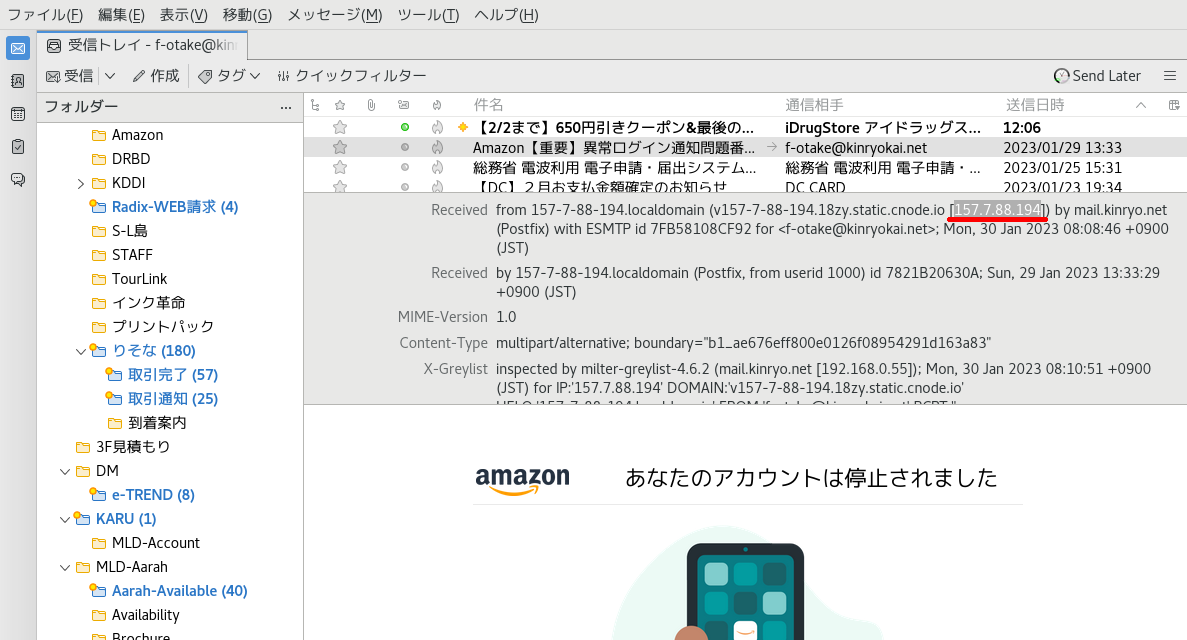Open the タグ dropdown menu
The width and height of the screenshot is (1187, 640).
click(x=229, y=76)
